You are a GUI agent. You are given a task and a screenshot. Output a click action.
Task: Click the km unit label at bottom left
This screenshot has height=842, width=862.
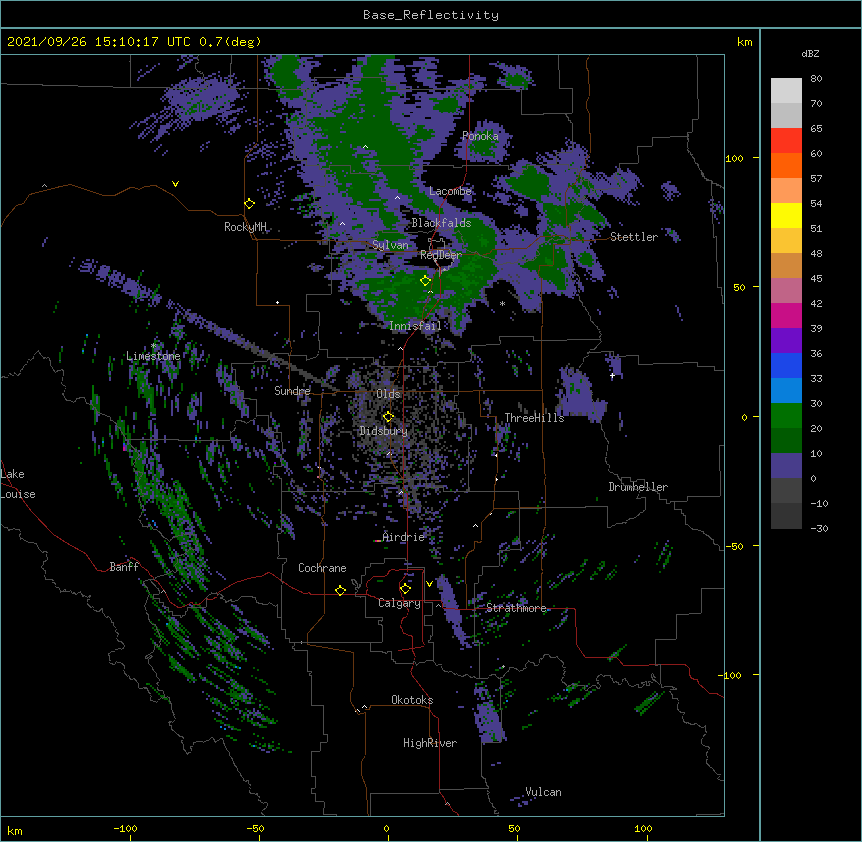pyautogui.click(x=15, y=830)
